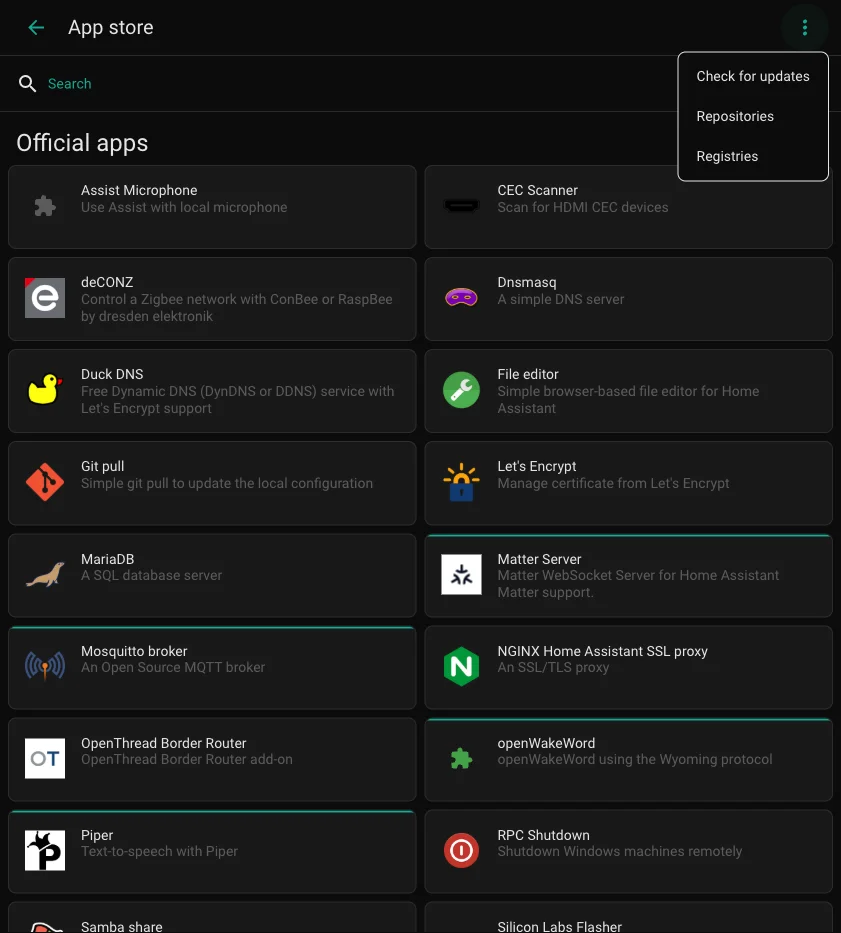
Task: Select the RPC Shutdown power icon
Action: 460,851
